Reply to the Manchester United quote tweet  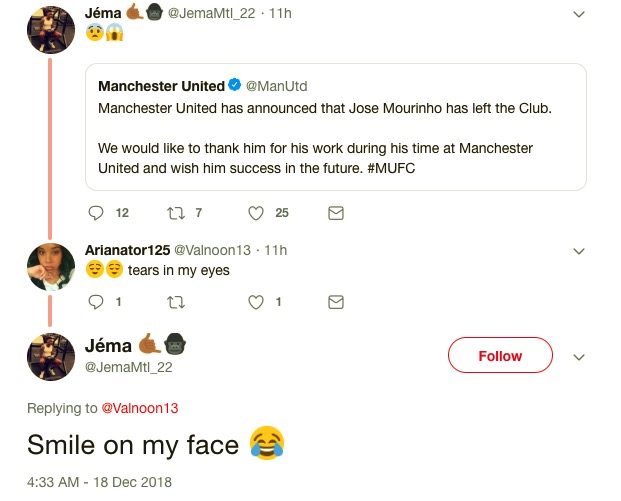click(x=96, y=213)
